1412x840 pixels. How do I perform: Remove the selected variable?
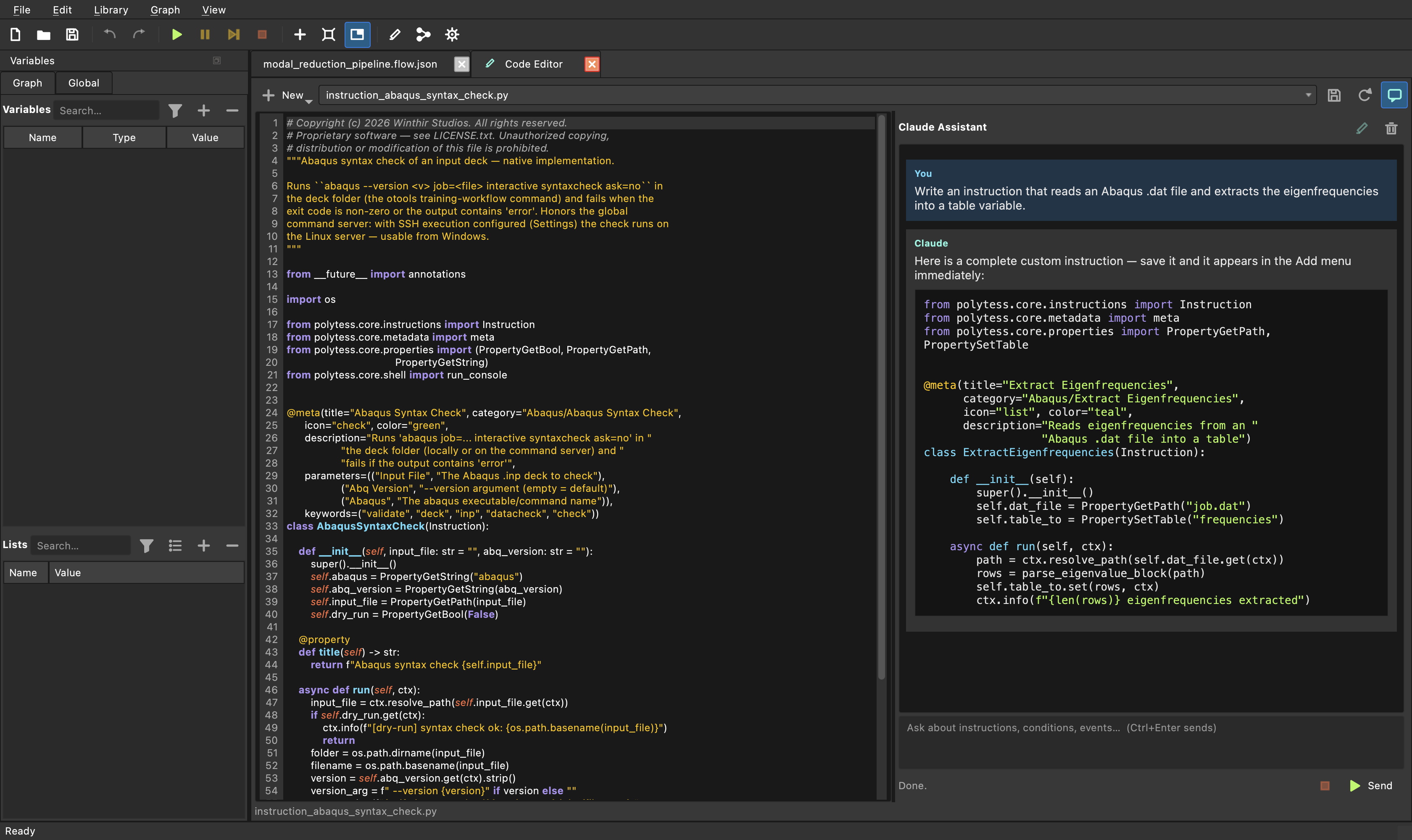pyautogui.click(x=232, y=110)
